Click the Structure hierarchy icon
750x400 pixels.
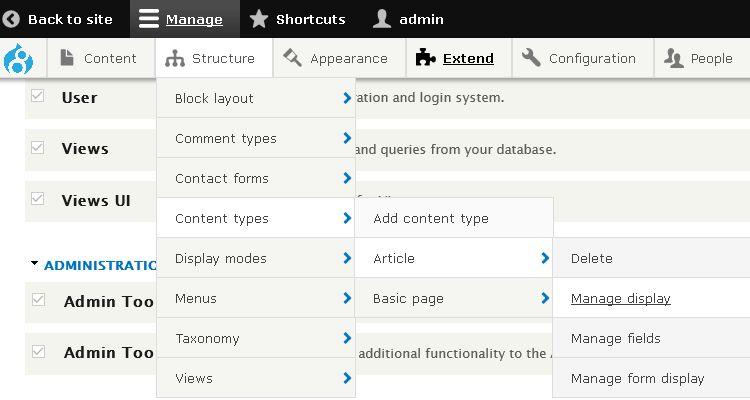tap(175, 58)
